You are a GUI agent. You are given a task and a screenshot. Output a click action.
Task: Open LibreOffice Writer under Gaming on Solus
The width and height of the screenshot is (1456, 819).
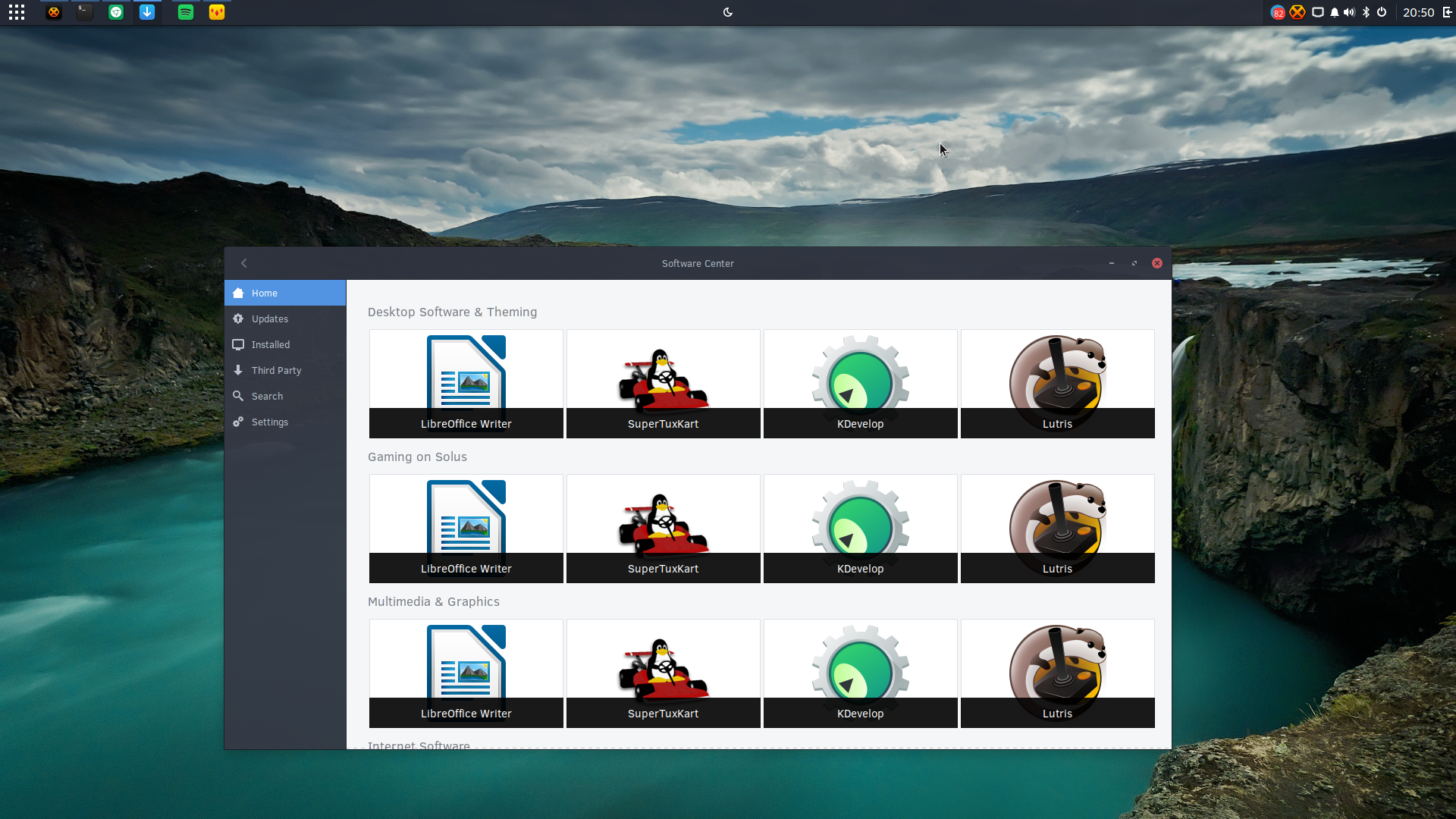pos(466,529)
